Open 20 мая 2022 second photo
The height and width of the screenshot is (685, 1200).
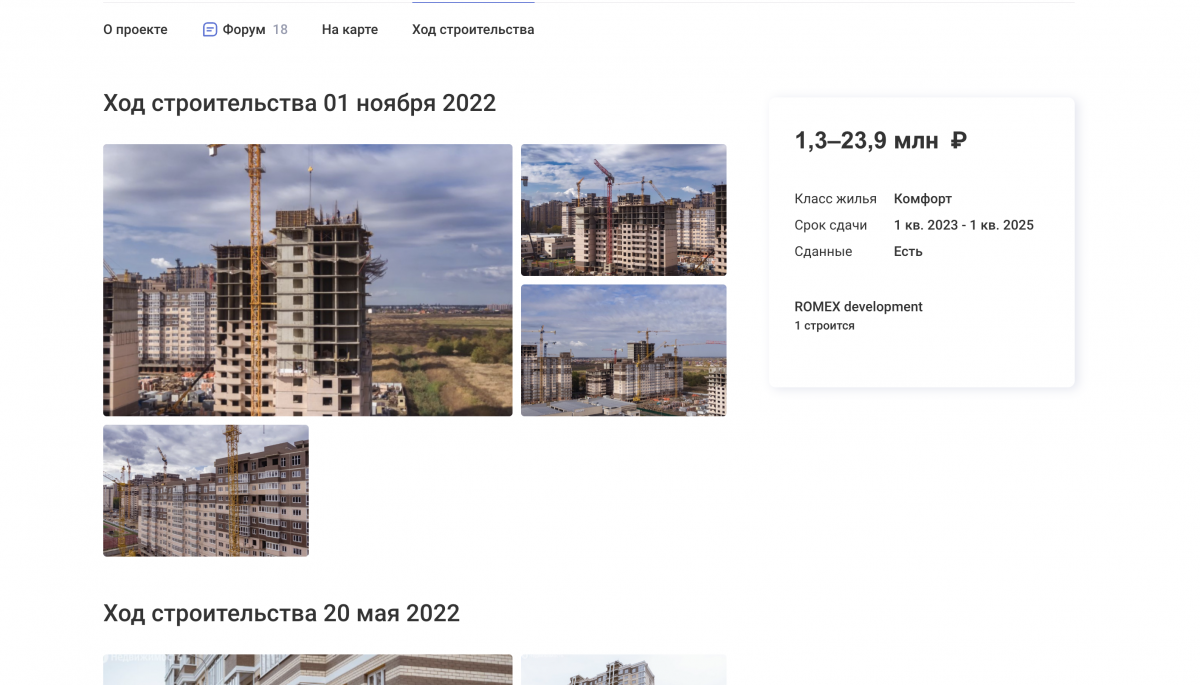coord(624,670)
